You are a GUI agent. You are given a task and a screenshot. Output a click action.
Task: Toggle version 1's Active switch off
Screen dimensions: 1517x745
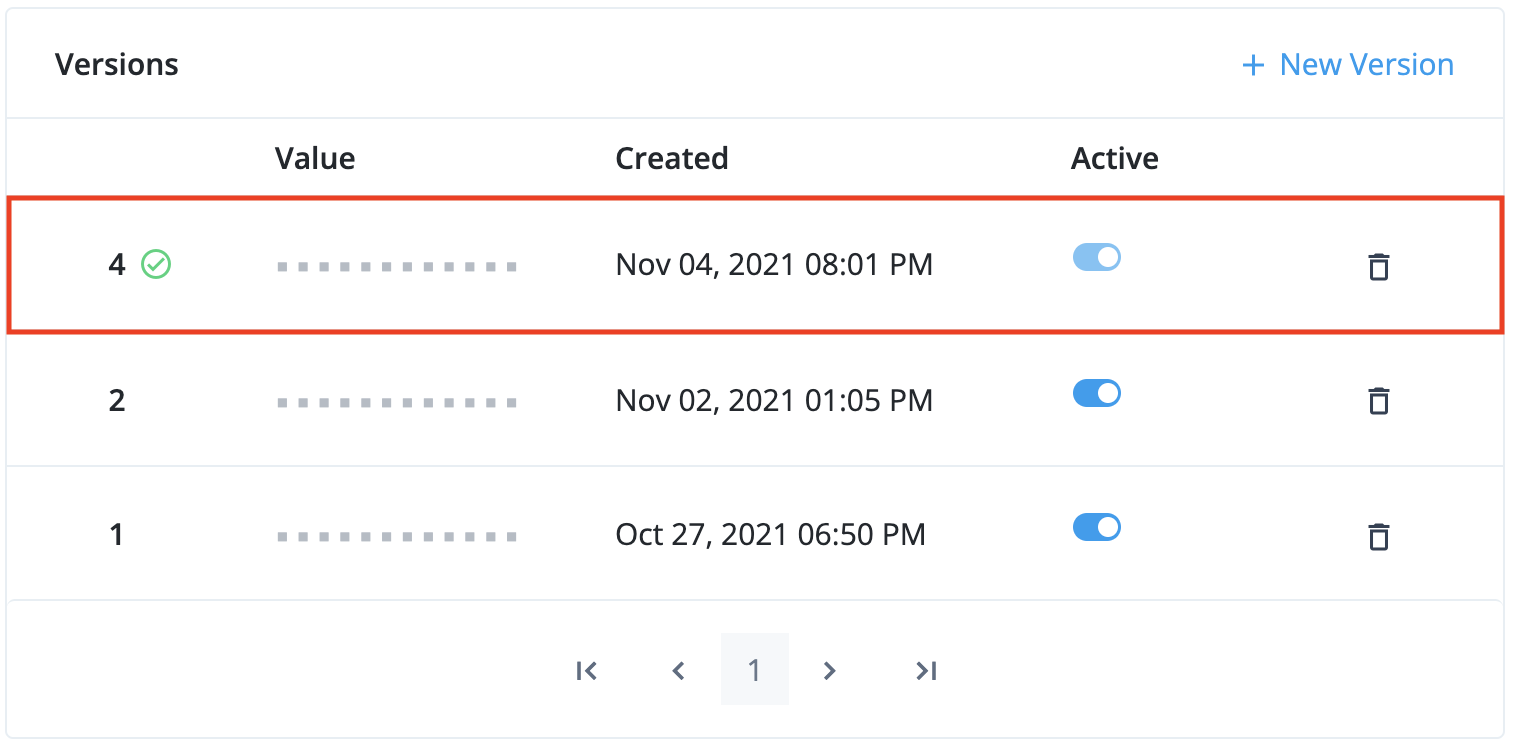(x=1096, y=527)
